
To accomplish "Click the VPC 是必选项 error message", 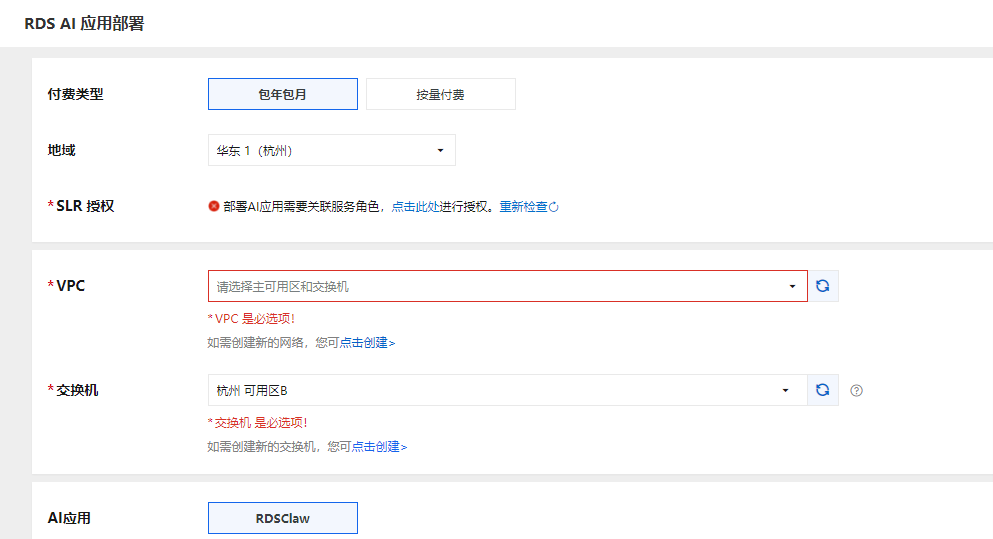I will [252, 318].
